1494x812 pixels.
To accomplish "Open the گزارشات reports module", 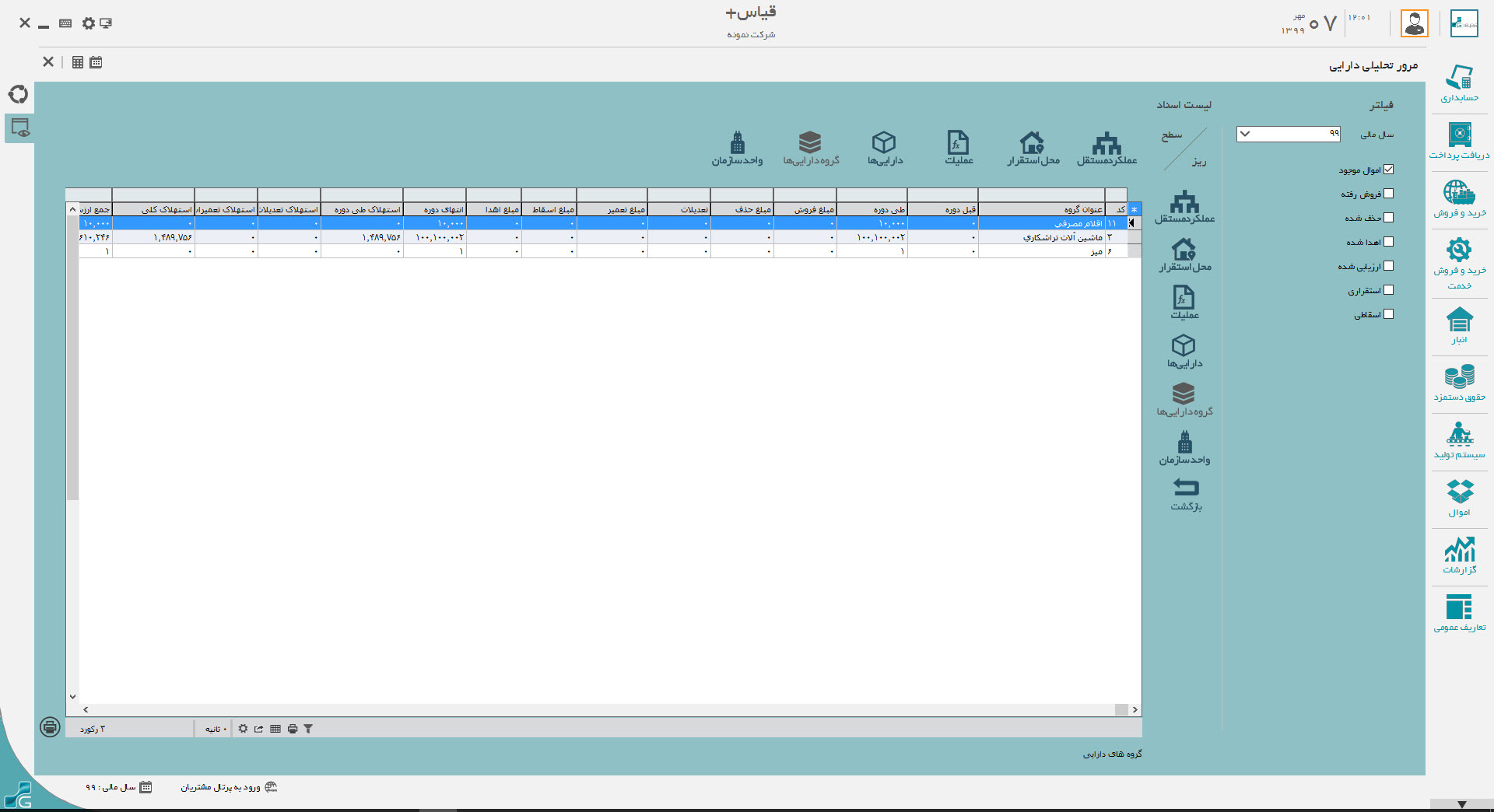I will (1459, 555).
